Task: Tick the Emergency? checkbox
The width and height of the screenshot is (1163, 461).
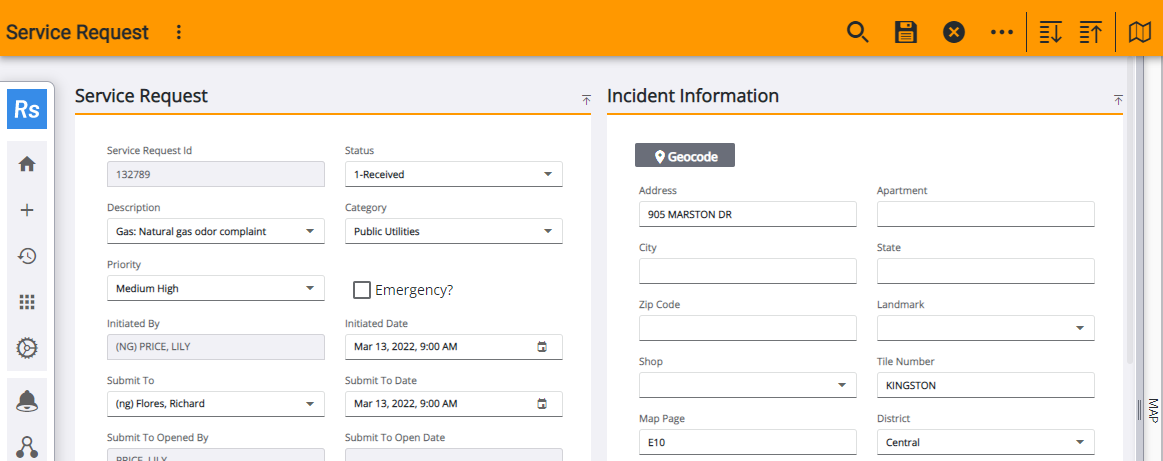Action: pos(362,290)
